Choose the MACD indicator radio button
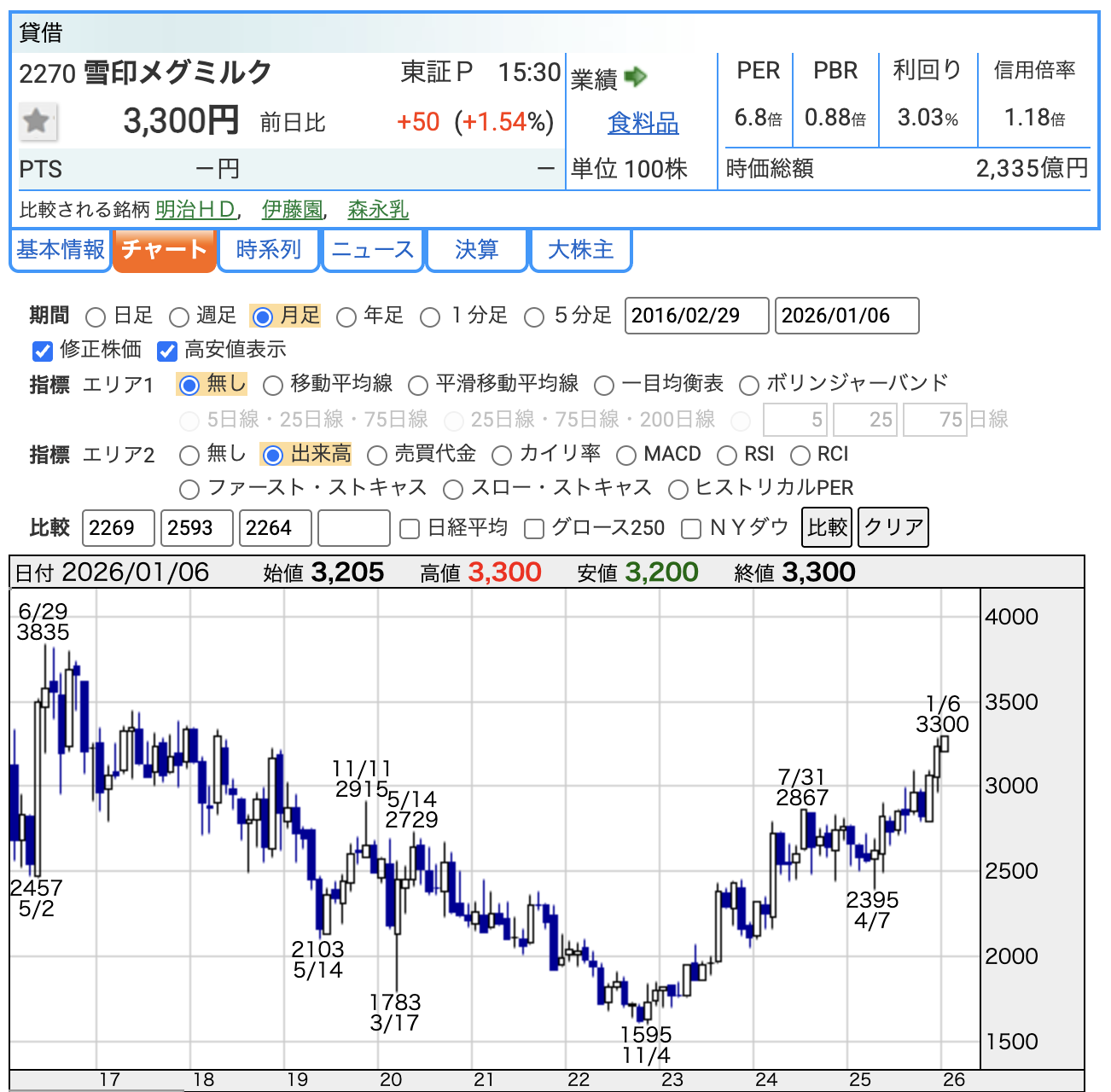The image size is (1111, 1092). click(626, 456)
